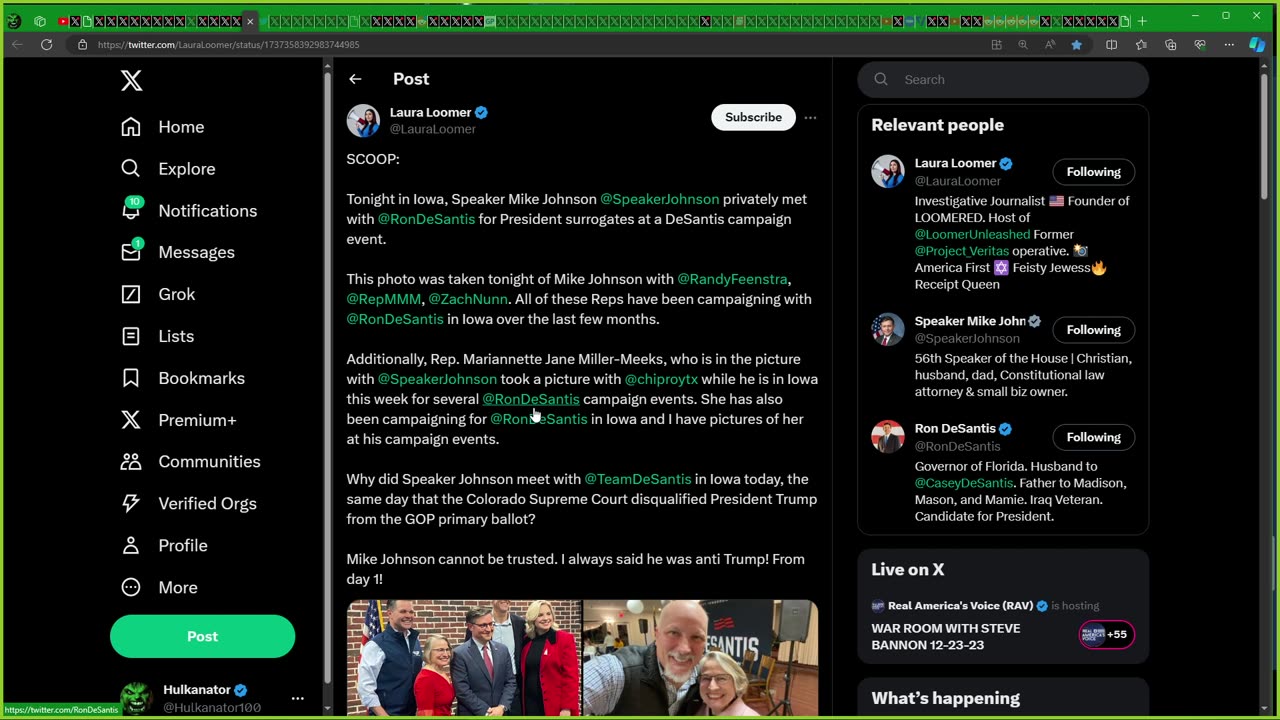Subscribe to Laura Loomer
Image resolution: width=1280 pixels, height=720 pixels.
pyautogui.click(x=753, y=117)
